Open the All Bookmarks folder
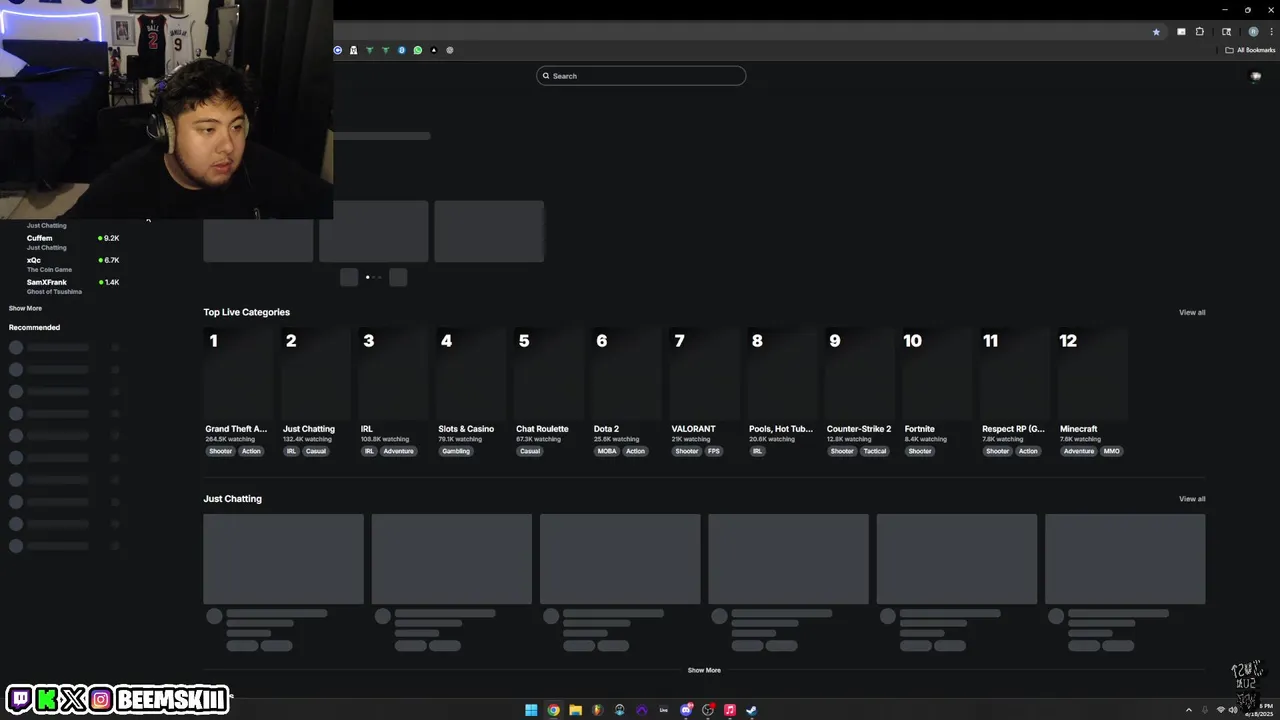The width and height of the screenshot is (1280, 720). coord(1251,50)
